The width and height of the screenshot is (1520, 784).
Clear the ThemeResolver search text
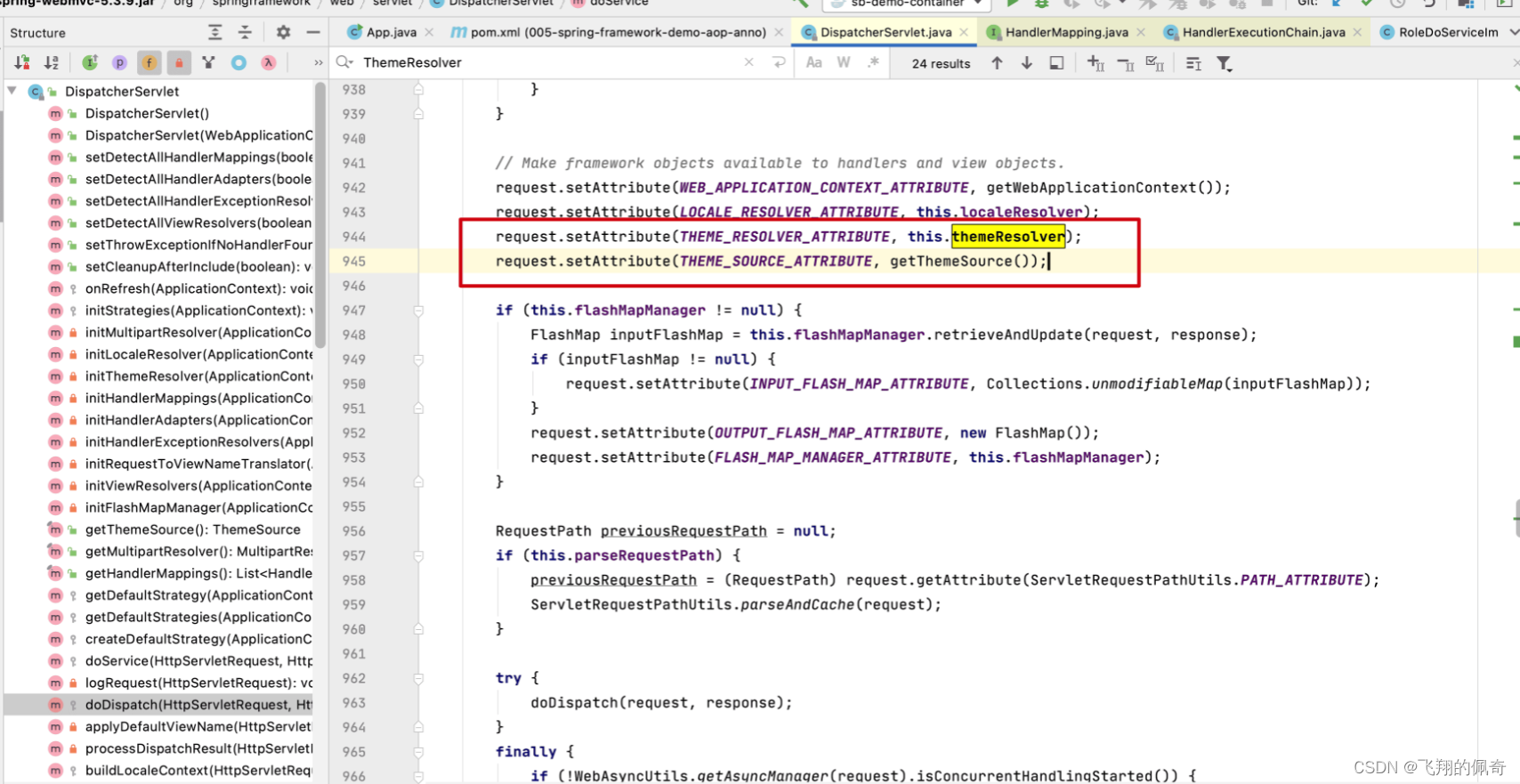749,62
